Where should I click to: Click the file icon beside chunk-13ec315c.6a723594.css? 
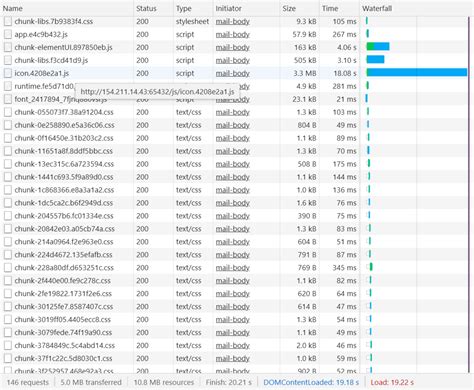pyautogui.click(x=8, y=164)
